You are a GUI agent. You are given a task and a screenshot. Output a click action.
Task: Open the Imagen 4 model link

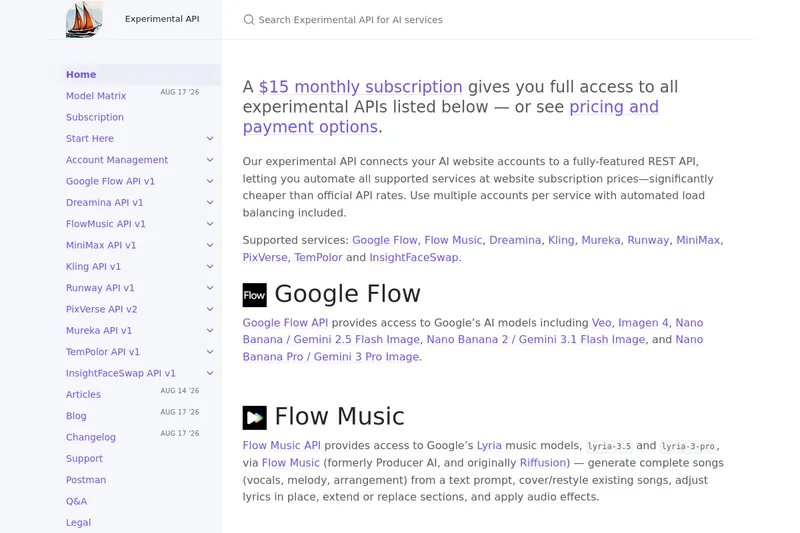pos(643,323)
